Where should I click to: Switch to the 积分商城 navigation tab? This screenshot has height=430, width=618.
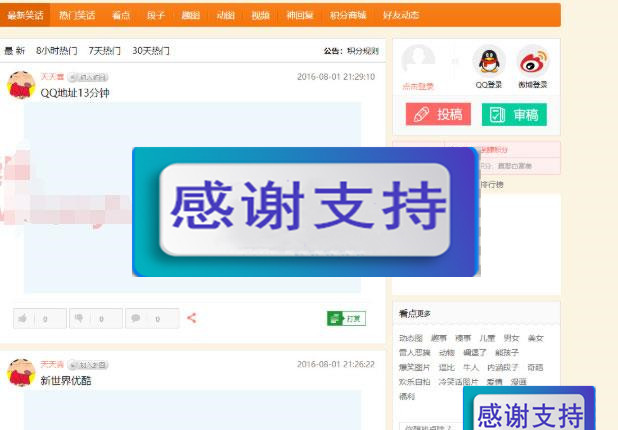coord(348,15)
